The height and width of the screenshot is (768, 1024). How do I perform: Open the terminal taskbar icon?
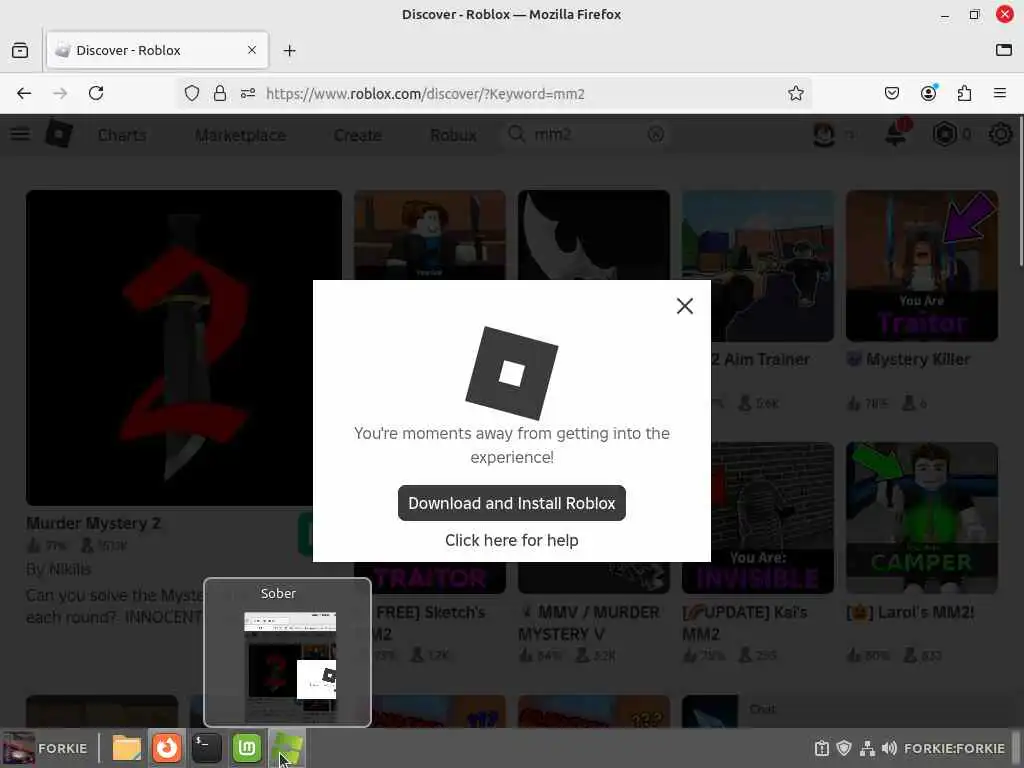206,748
